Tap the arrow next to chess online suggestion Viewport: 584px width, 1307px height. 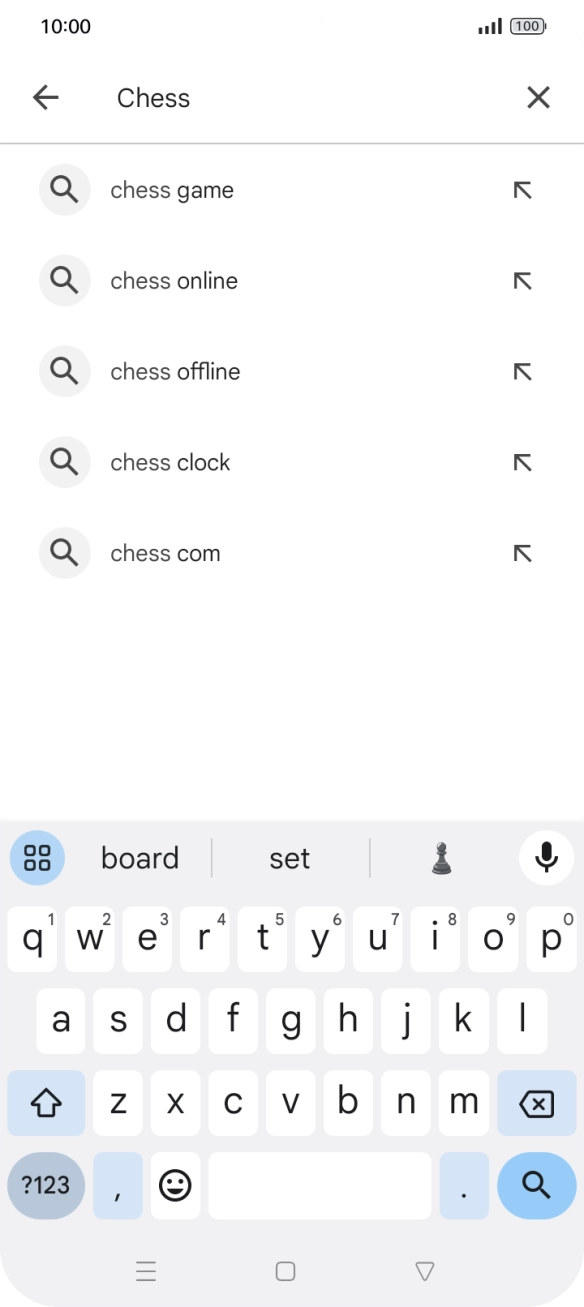click(x=522, y=281)
